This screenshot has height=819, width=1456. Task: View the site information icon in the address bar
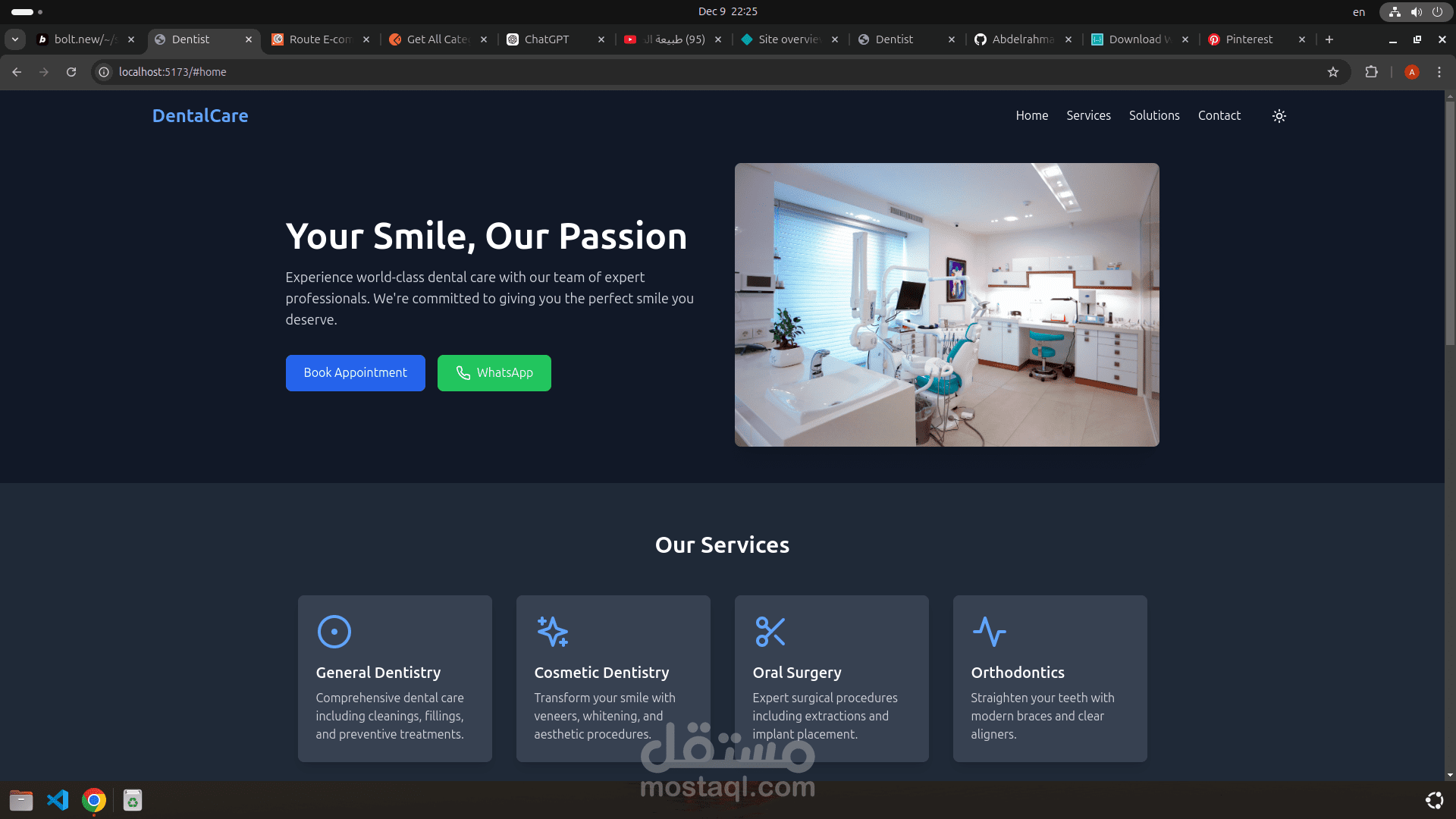point(105,72)
